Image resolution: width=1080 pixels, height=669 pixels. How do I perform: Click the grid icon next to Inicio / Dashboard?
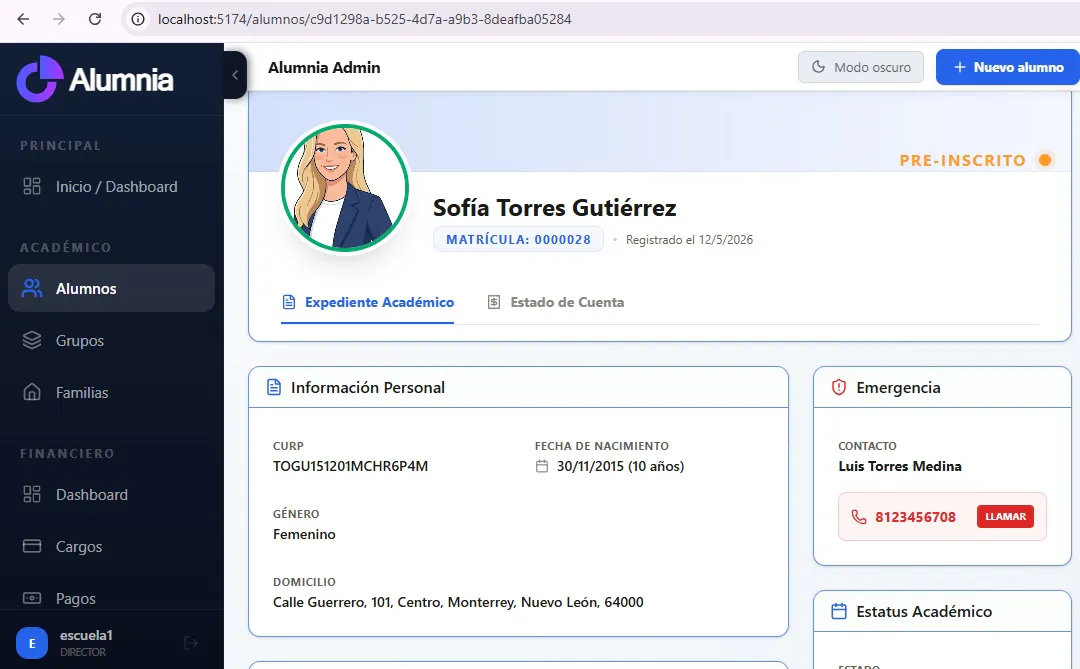coord(32,186)
